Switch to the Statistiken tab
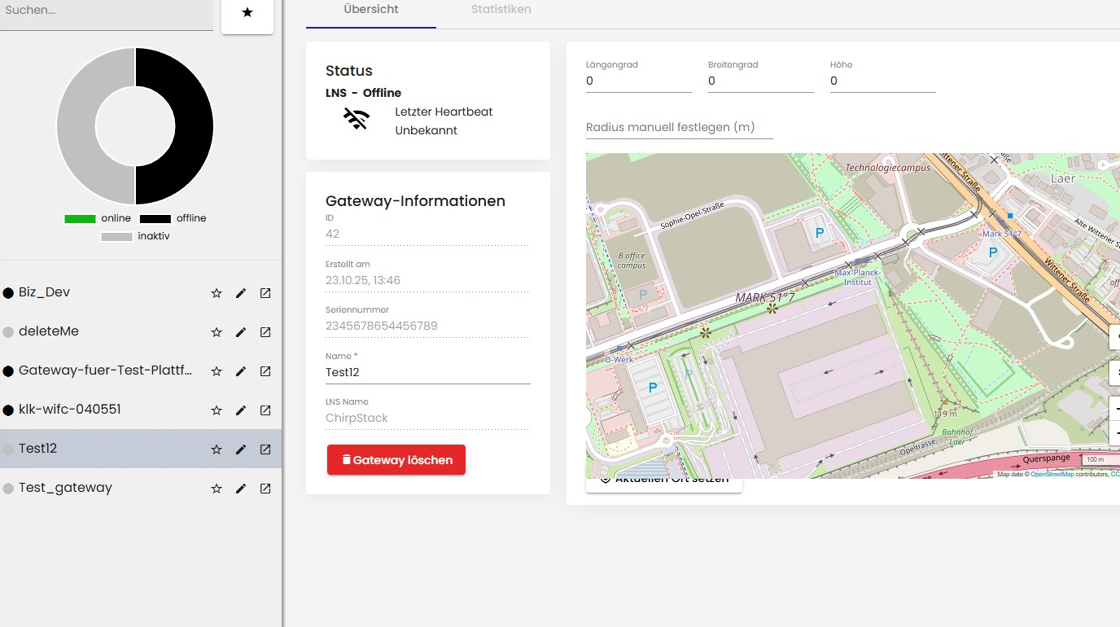Screen dimensions: 1120x627 [501, 10]
